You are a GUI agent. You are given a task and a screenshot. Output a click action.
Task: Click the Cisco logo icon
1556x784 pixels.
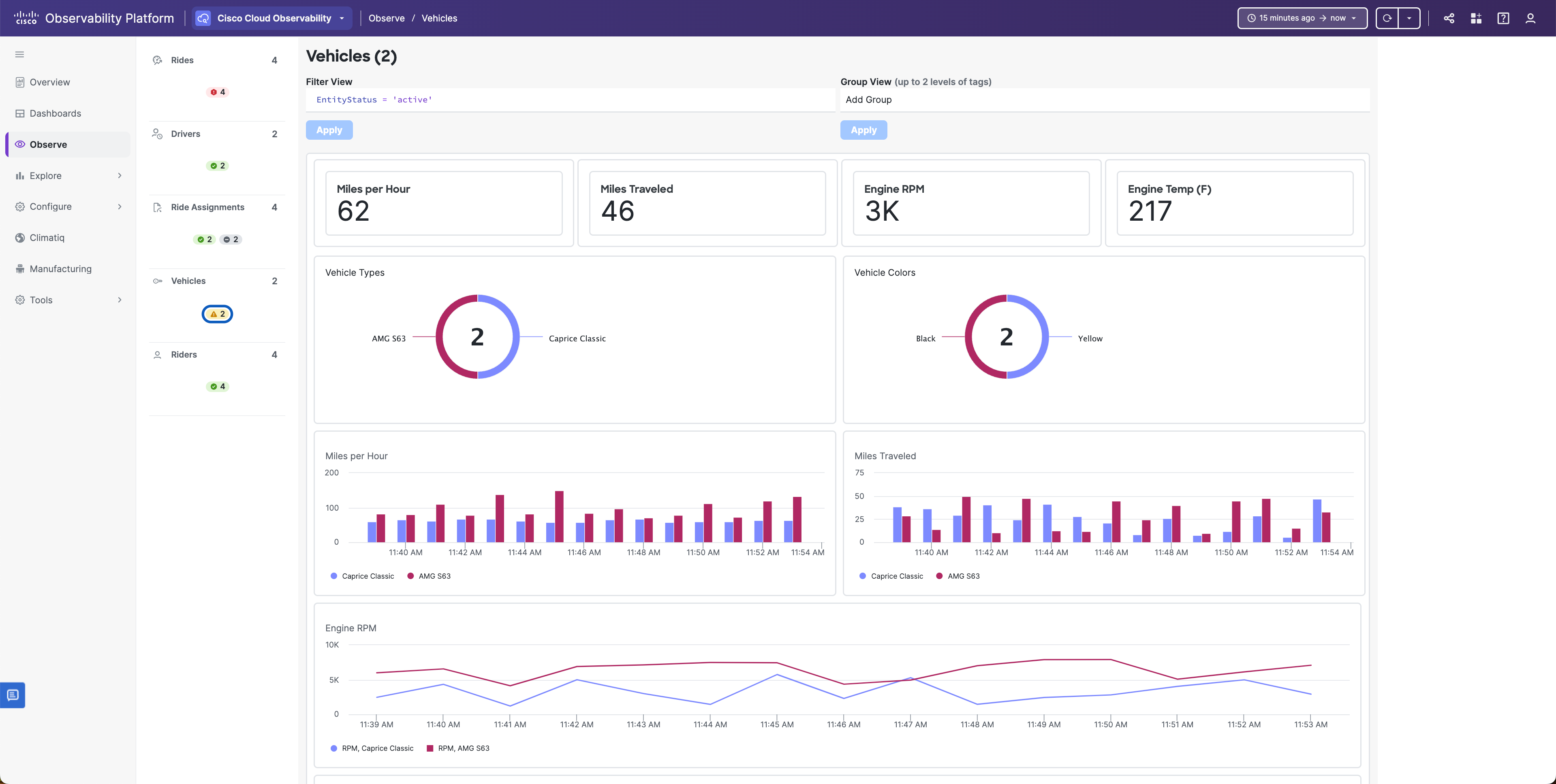[26, 18]
